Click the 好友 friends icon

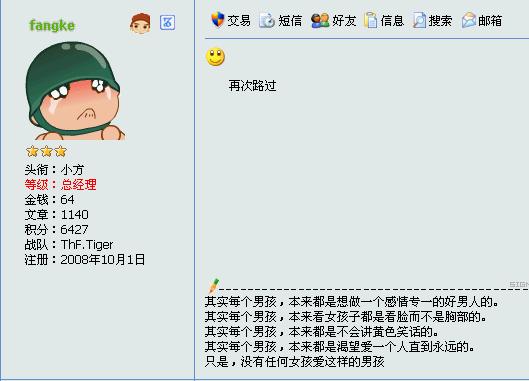tap(320, 21)
